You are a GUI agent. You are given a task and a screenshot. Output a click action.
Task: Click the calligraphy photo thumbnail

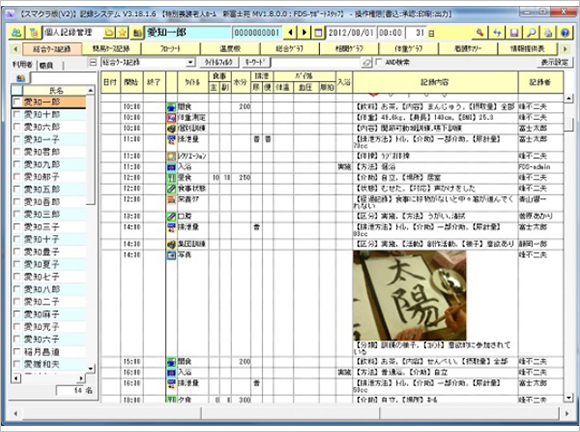[409, 296]
